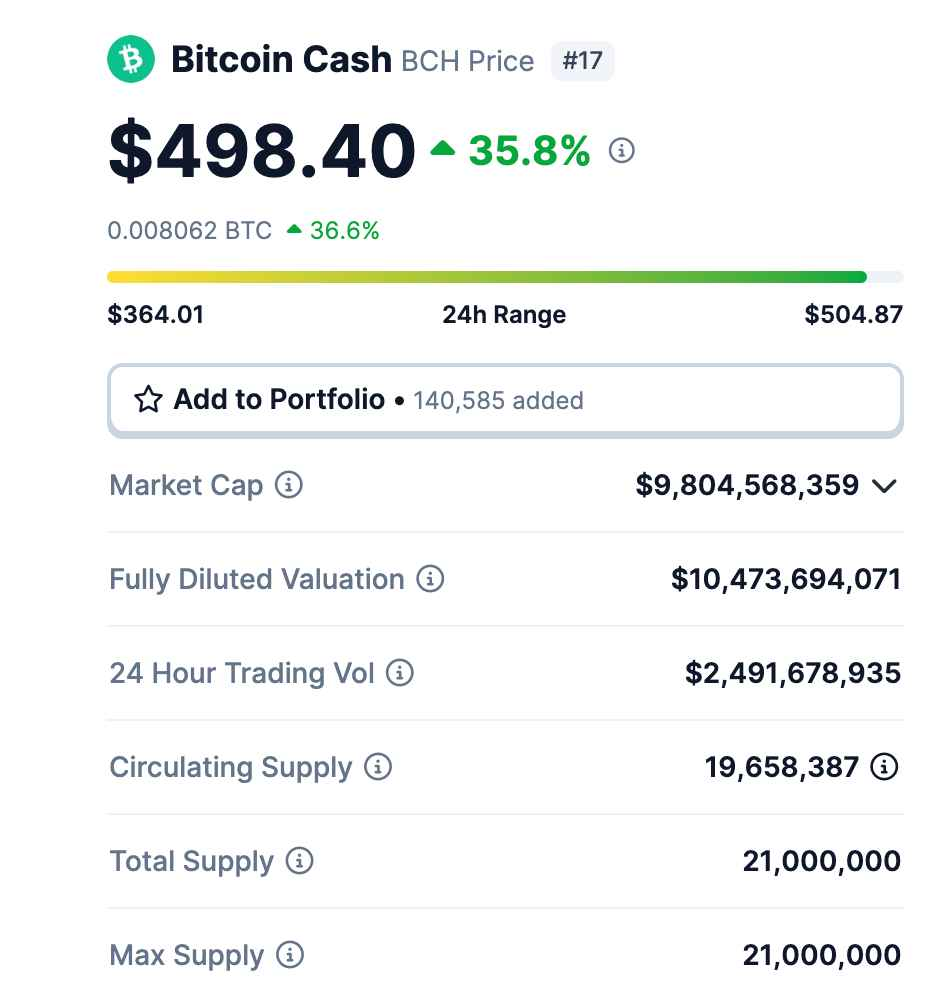Screen dimensions: 940x988
Task: Click the info icon beside 35.8% price change
Action: tap(621, 151)
